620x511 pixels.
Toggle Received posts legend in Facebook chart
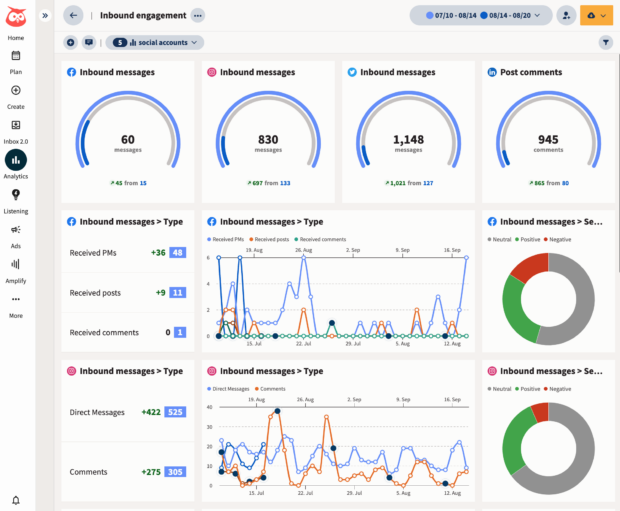point(270,240)
